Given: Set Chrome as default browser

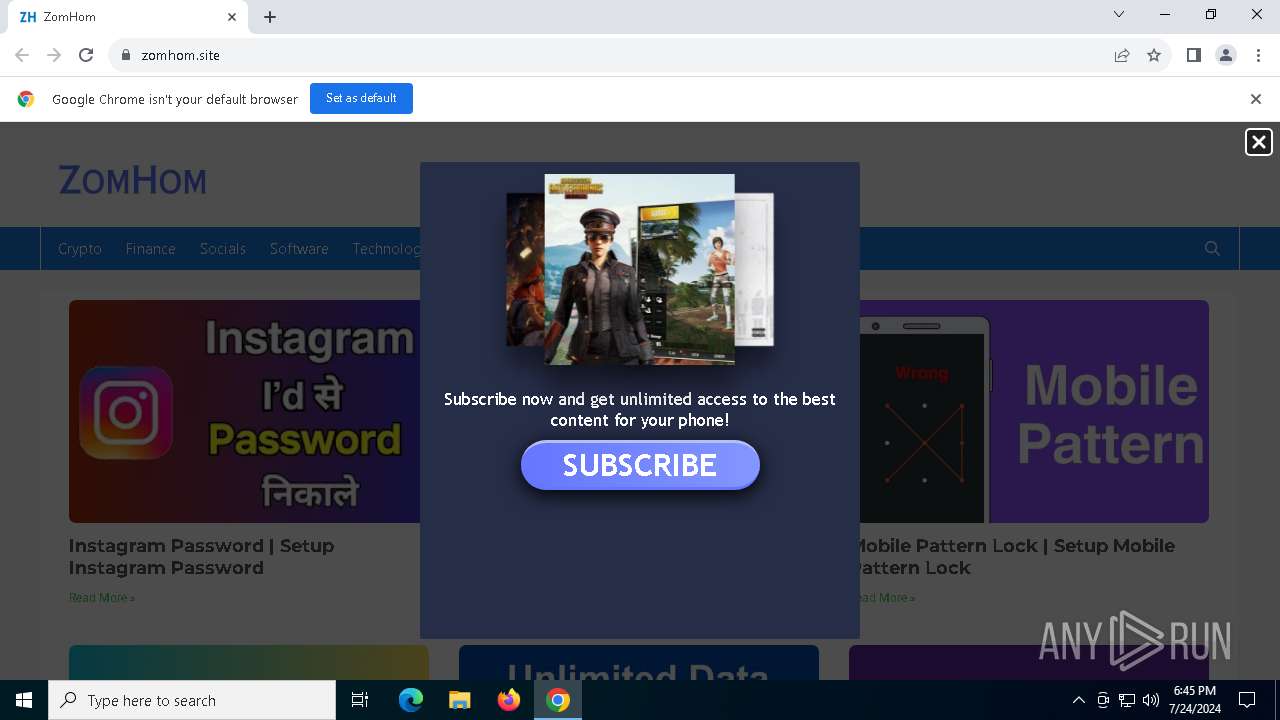Looking at the screenshot, I should click(361, 98).
